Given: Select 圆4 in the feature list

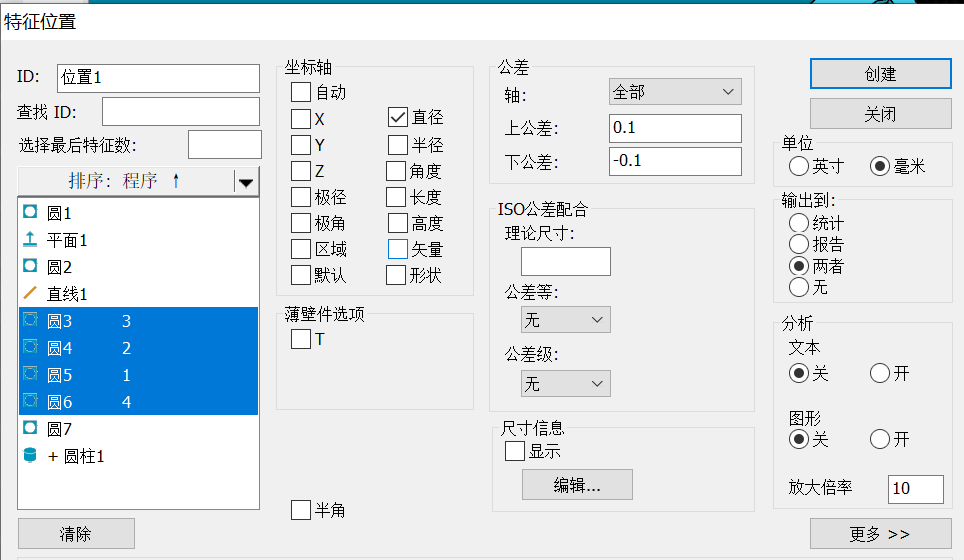Looking at the screenshot, I should click(60, 348).
